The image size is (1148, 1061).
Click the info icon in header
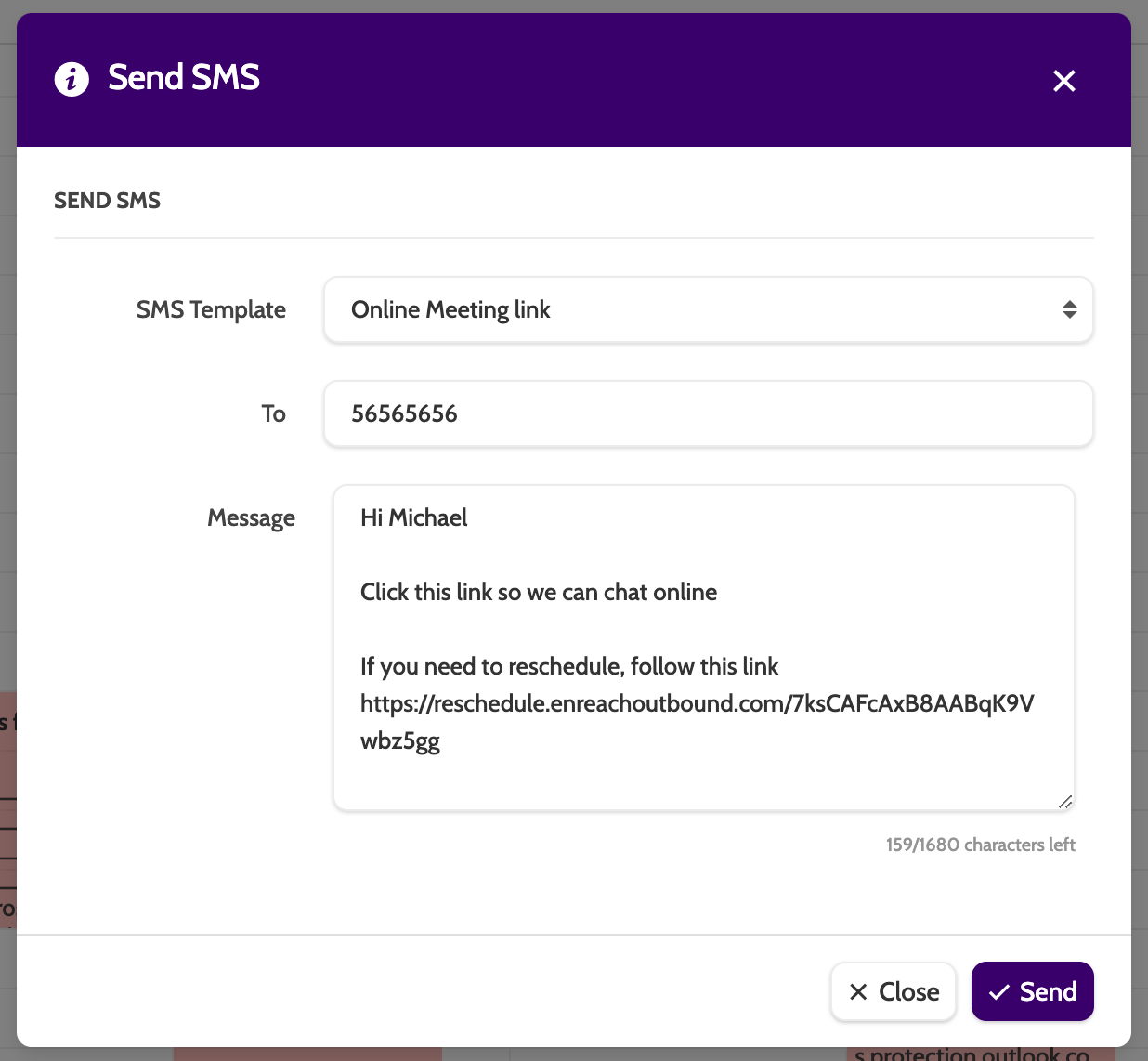(72, 79)
